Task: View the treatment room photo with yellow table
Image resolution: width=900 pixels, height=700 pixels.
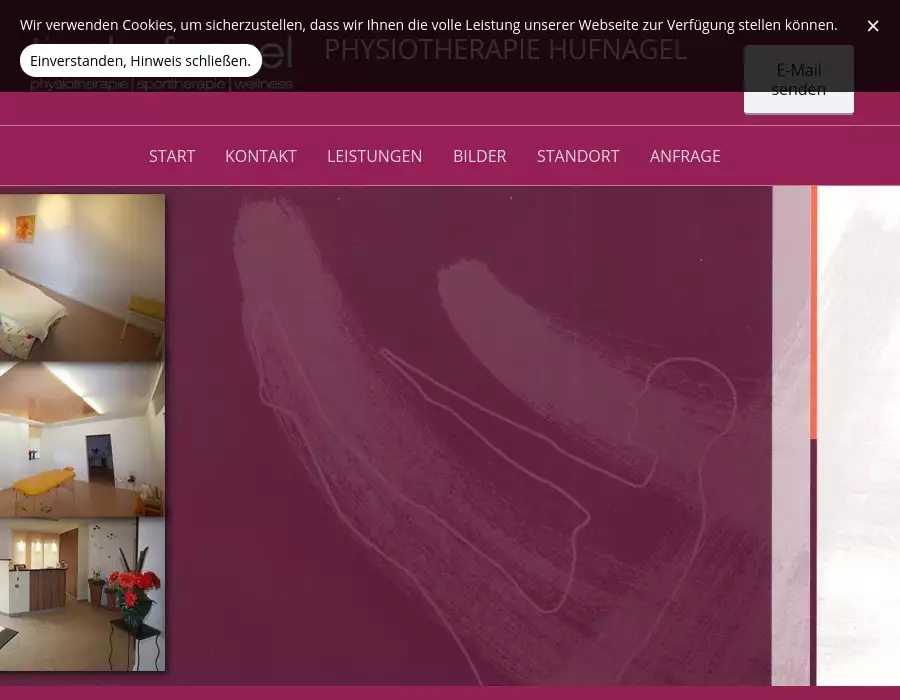Action: [x=82, y=440]
